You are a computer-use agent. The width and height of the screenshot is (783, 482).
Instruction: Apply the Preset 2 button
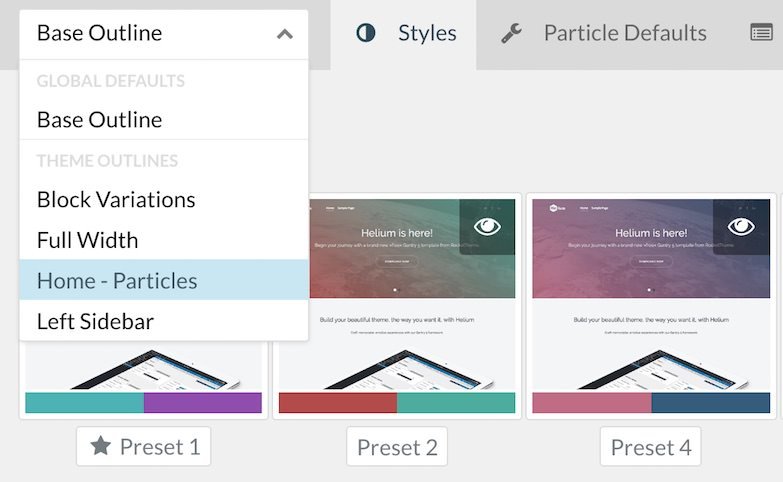coord(397,447)
